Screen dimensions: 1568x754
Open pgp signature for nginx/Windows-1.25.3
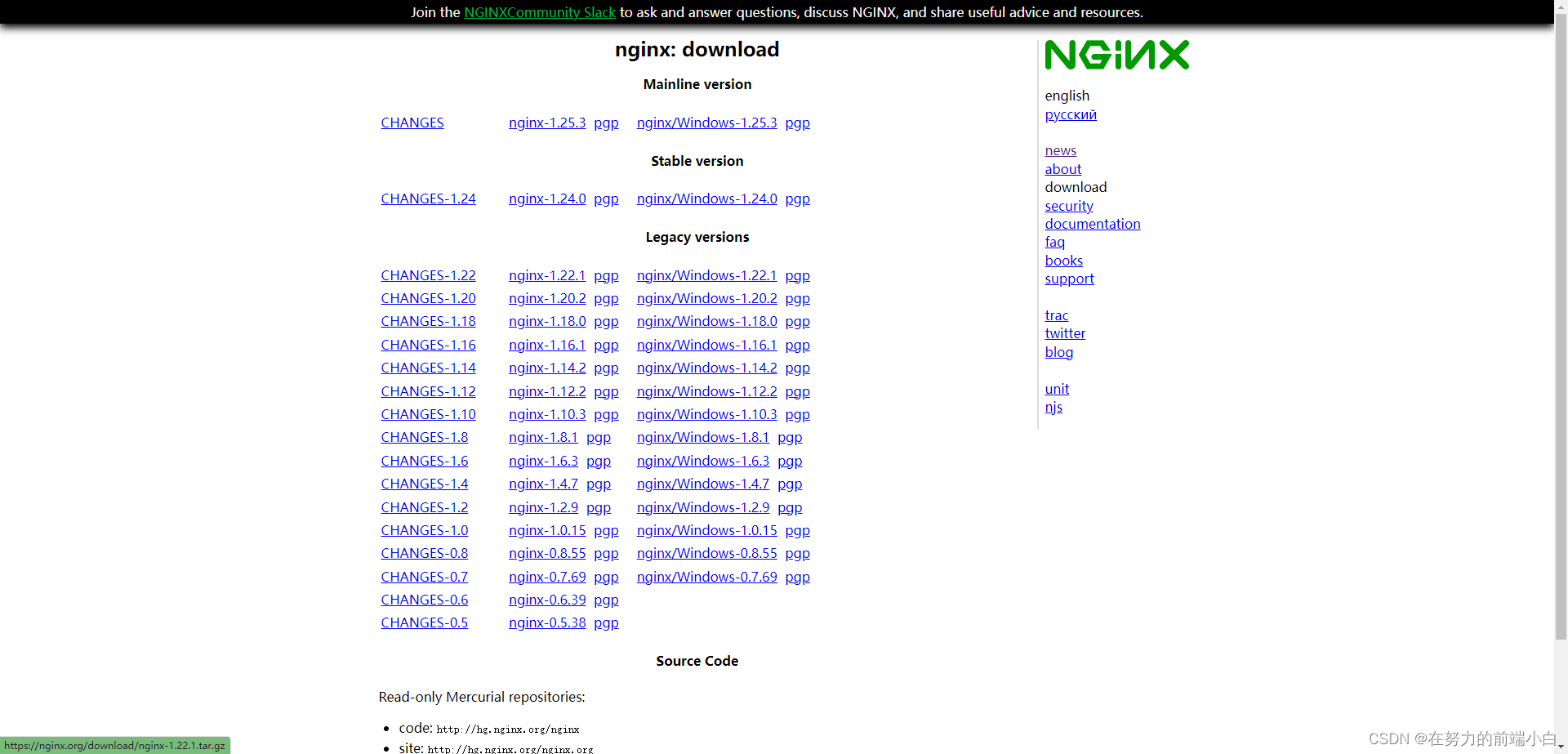[x=798, y=123]
